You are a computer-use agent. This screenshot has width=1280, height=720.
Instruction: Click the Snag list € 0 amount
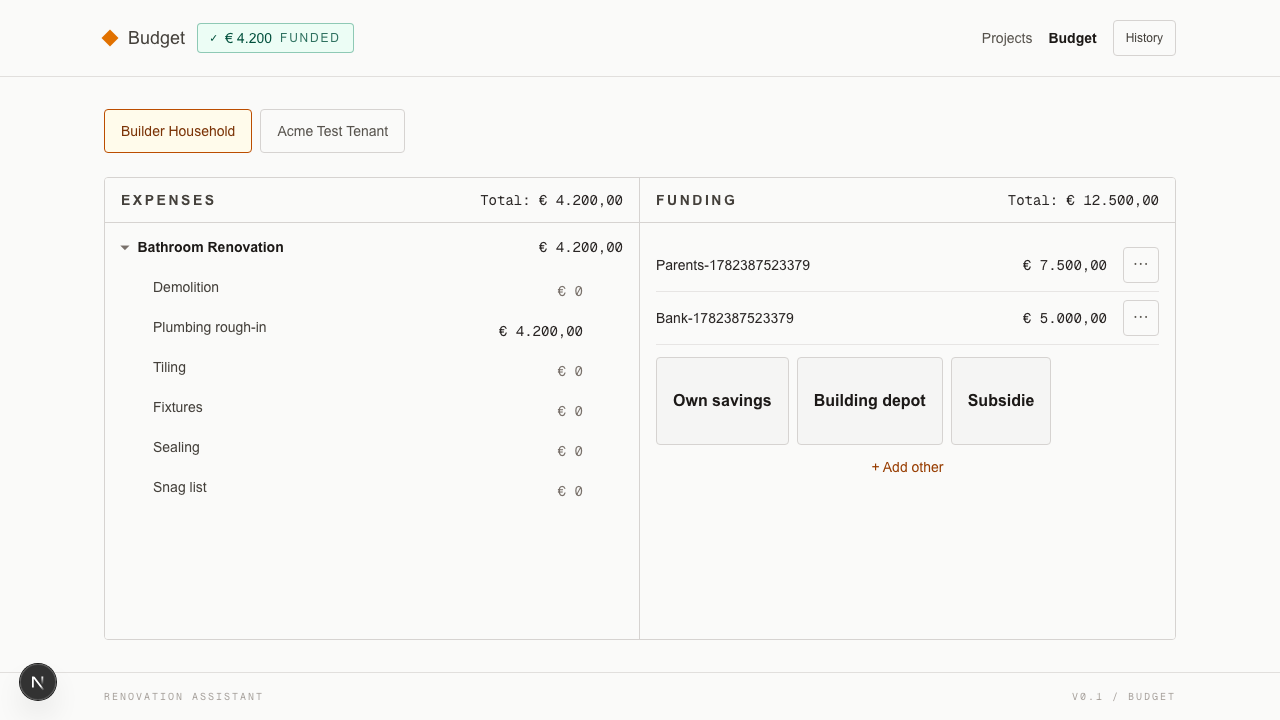pyautogui.click(x=570, y=491)
